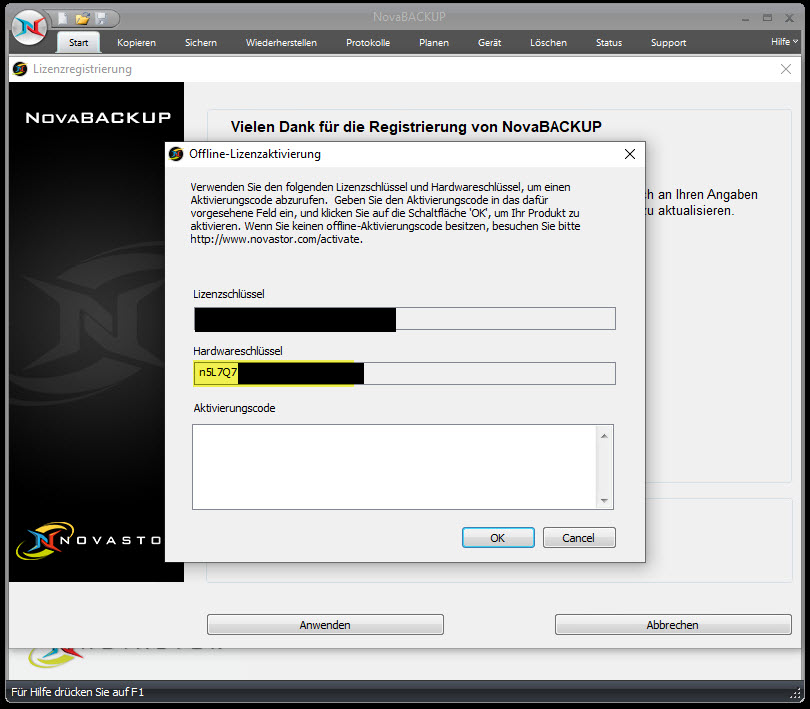Open the Wiederherstellen tab

281,42
